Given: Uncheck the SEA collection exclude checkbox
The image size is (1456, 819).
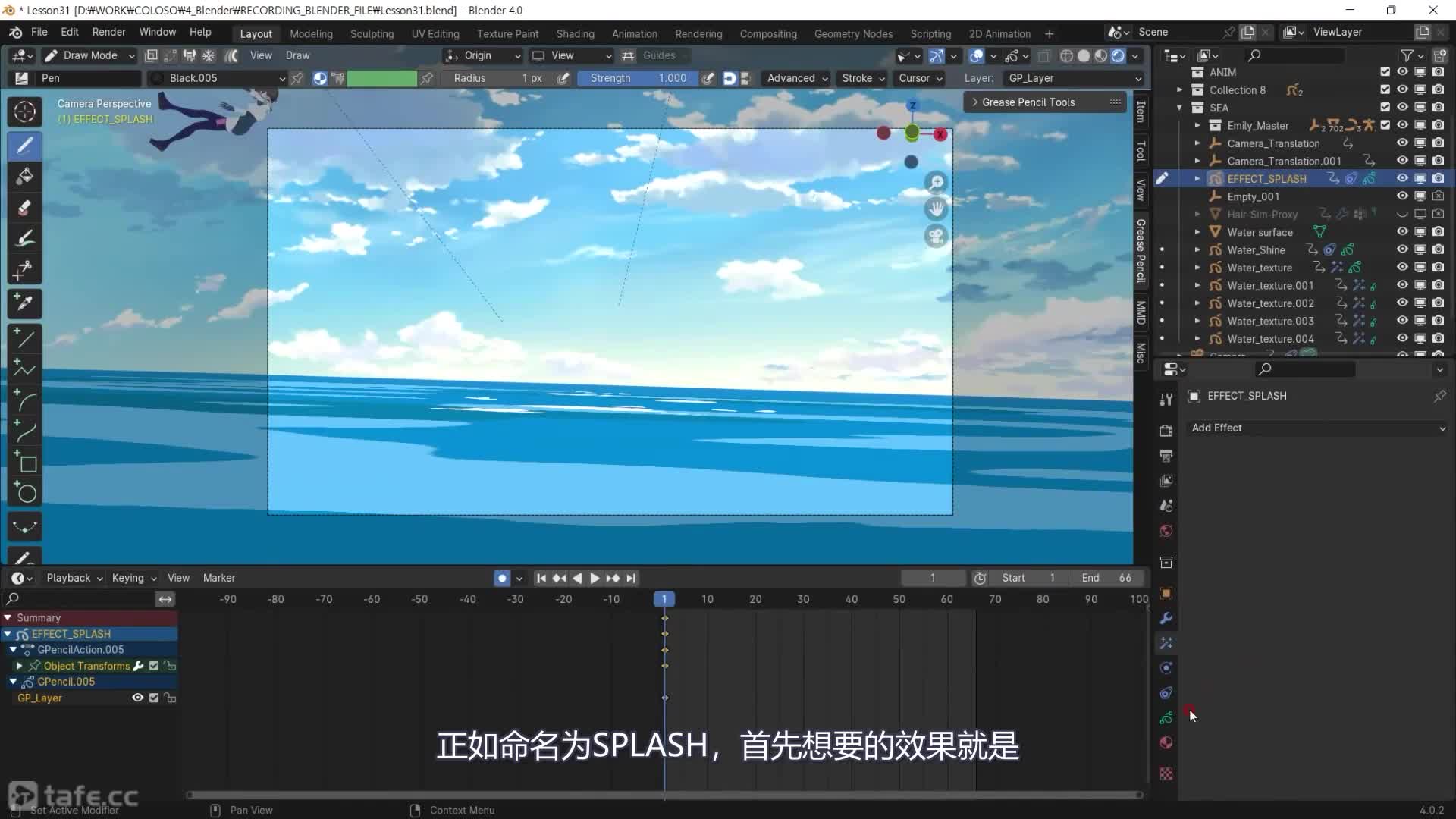Looking at the screenshot, I should [x=1385, y=108].
